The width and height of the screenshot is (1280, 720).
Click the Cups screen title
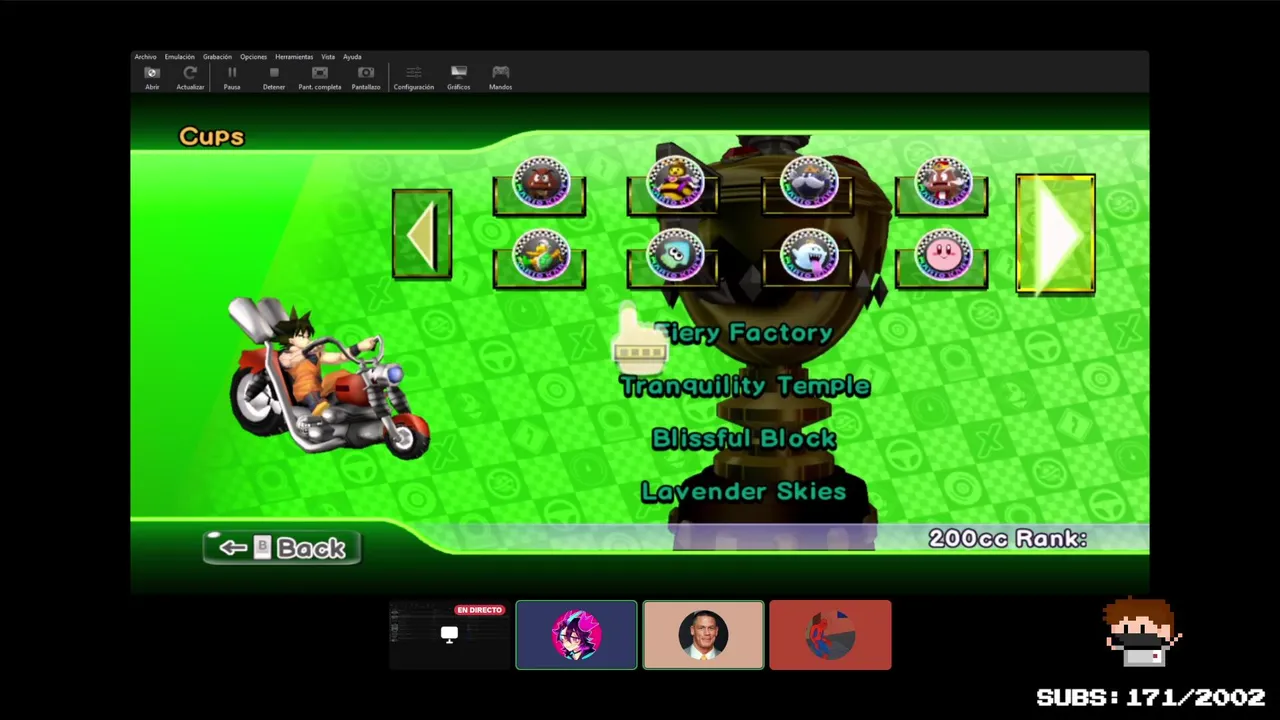point(212,137)
